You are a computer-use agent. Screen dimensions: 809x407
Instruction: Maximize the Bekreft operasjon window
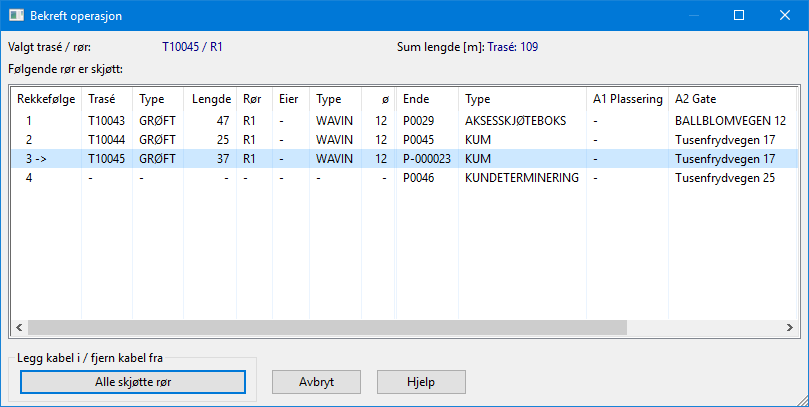point(739,15)
